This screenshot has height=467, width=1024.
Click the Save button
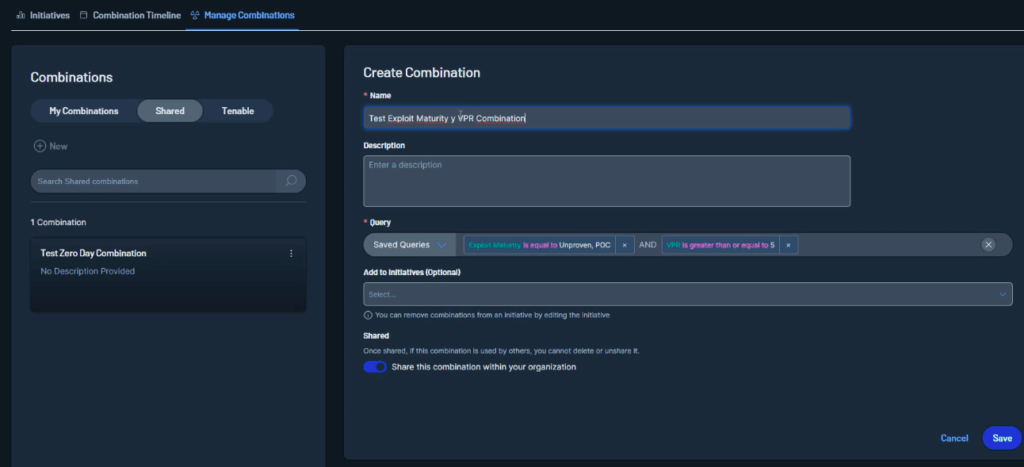pos(1001,438)
